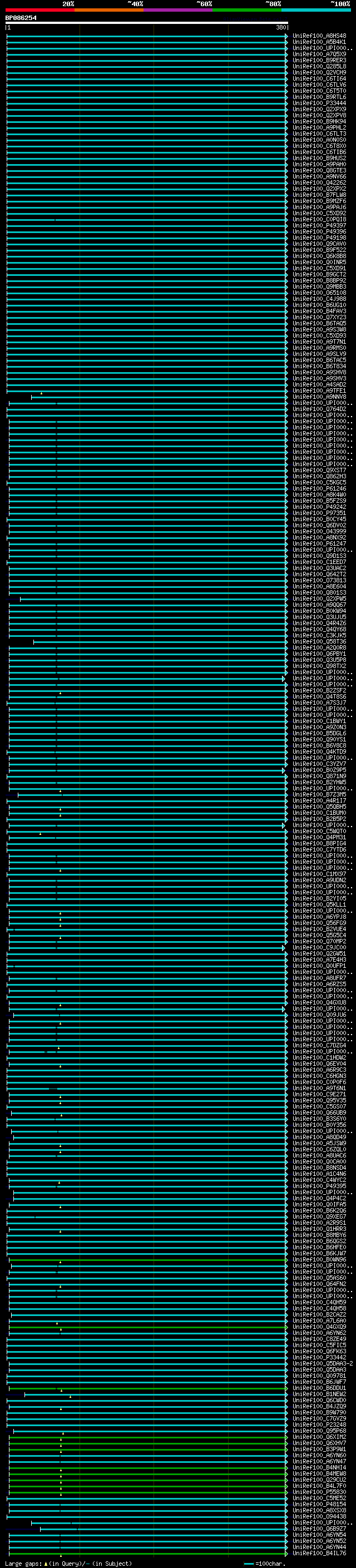
Task: Select hit label UniRef100_C5XD92
Action: pyautogui.click(x=319, y=214)
